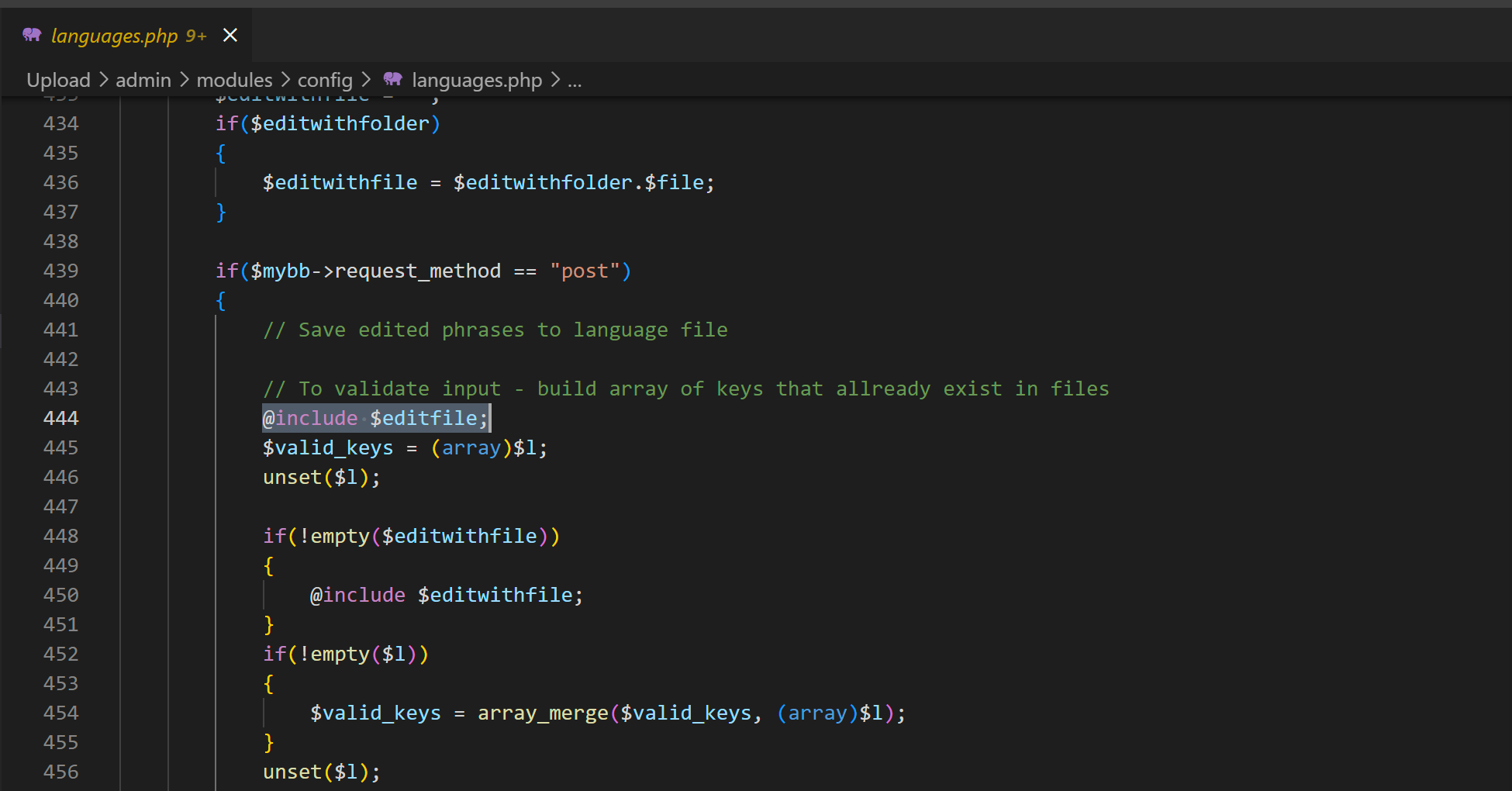1512x791 pixels.
Task: Click line number 439 in gutter
Action: tap(60, 271)
